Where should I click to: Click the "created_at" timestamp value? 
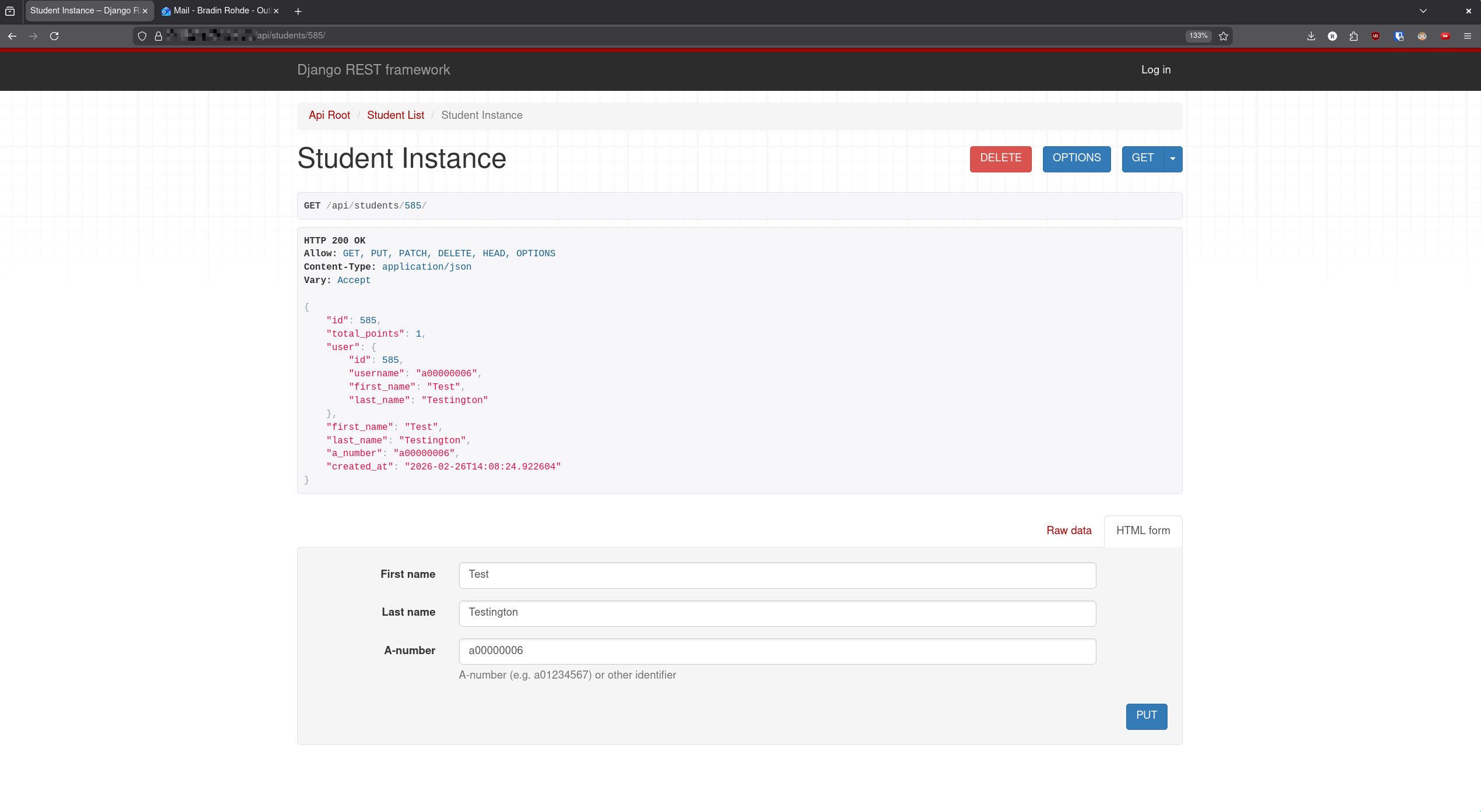point(482,467)
